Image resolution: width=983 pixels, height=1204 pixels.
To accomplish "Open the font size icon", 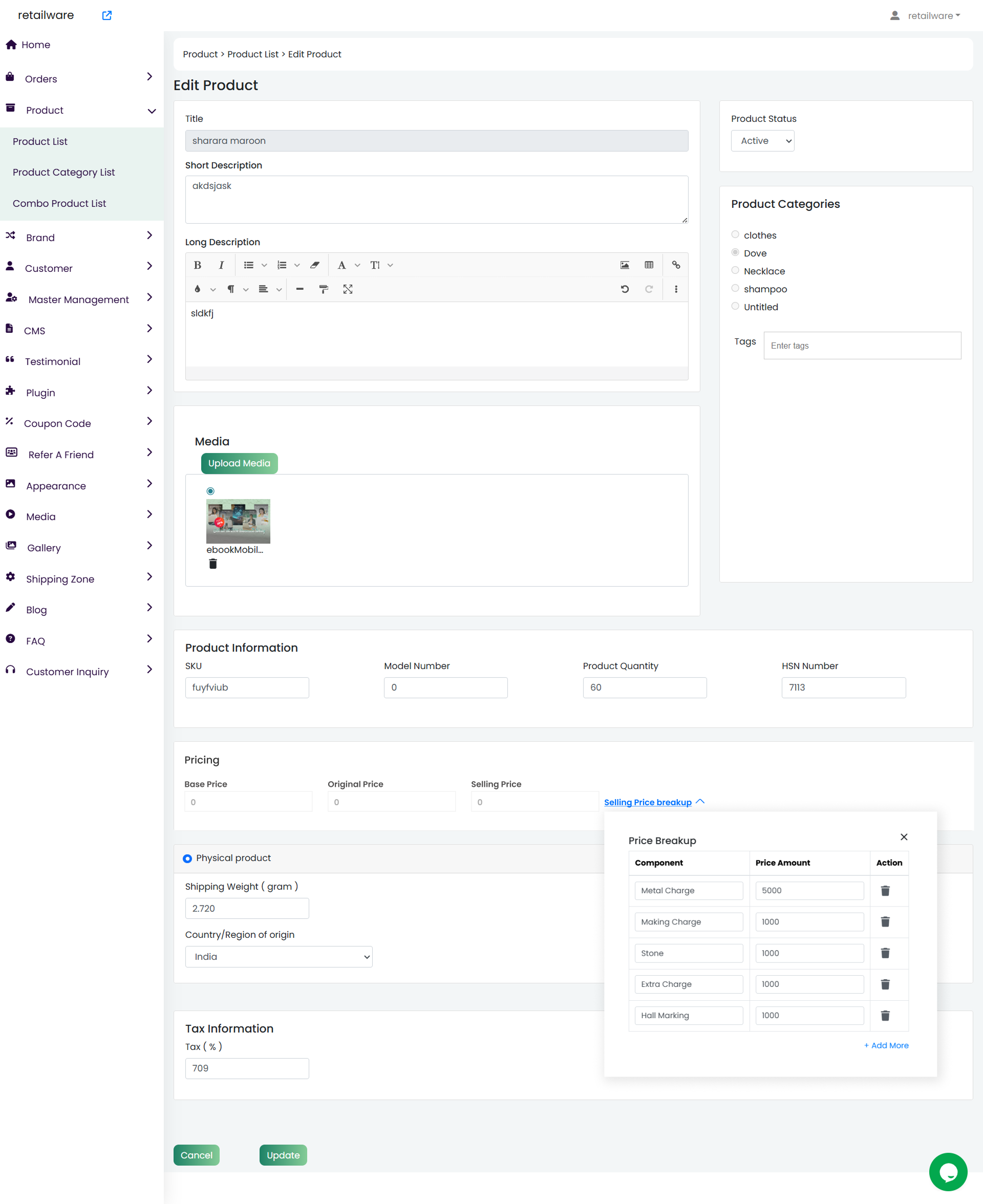I will point(375,265).
